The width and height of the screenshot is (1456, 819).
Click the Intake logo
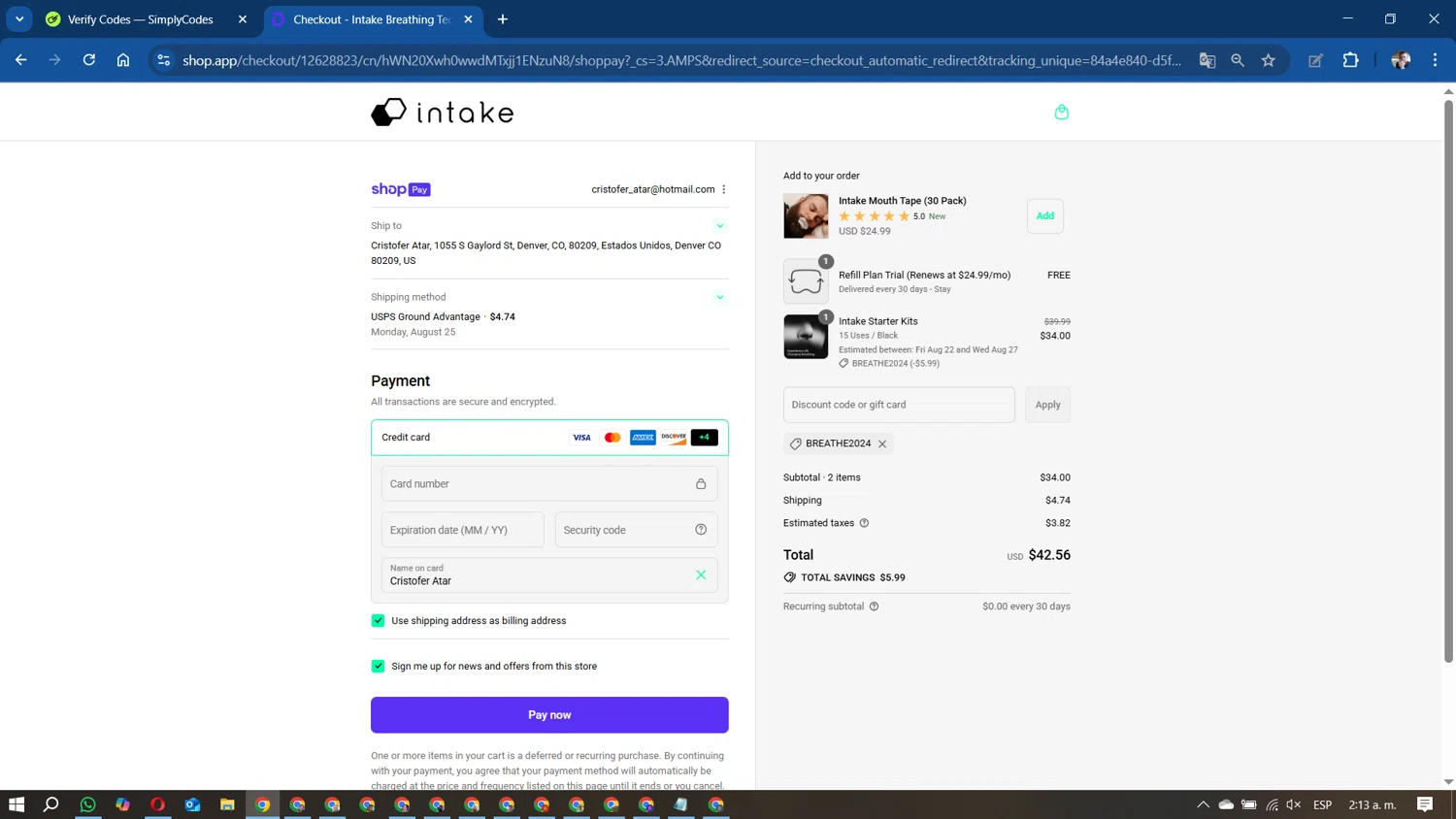[x=443, y=113]
